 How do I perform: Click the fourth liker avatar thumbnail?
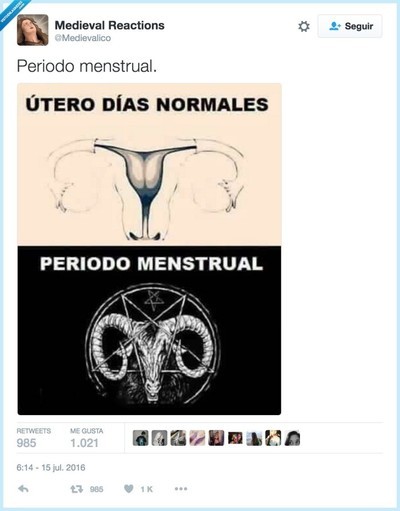point(197,438)
